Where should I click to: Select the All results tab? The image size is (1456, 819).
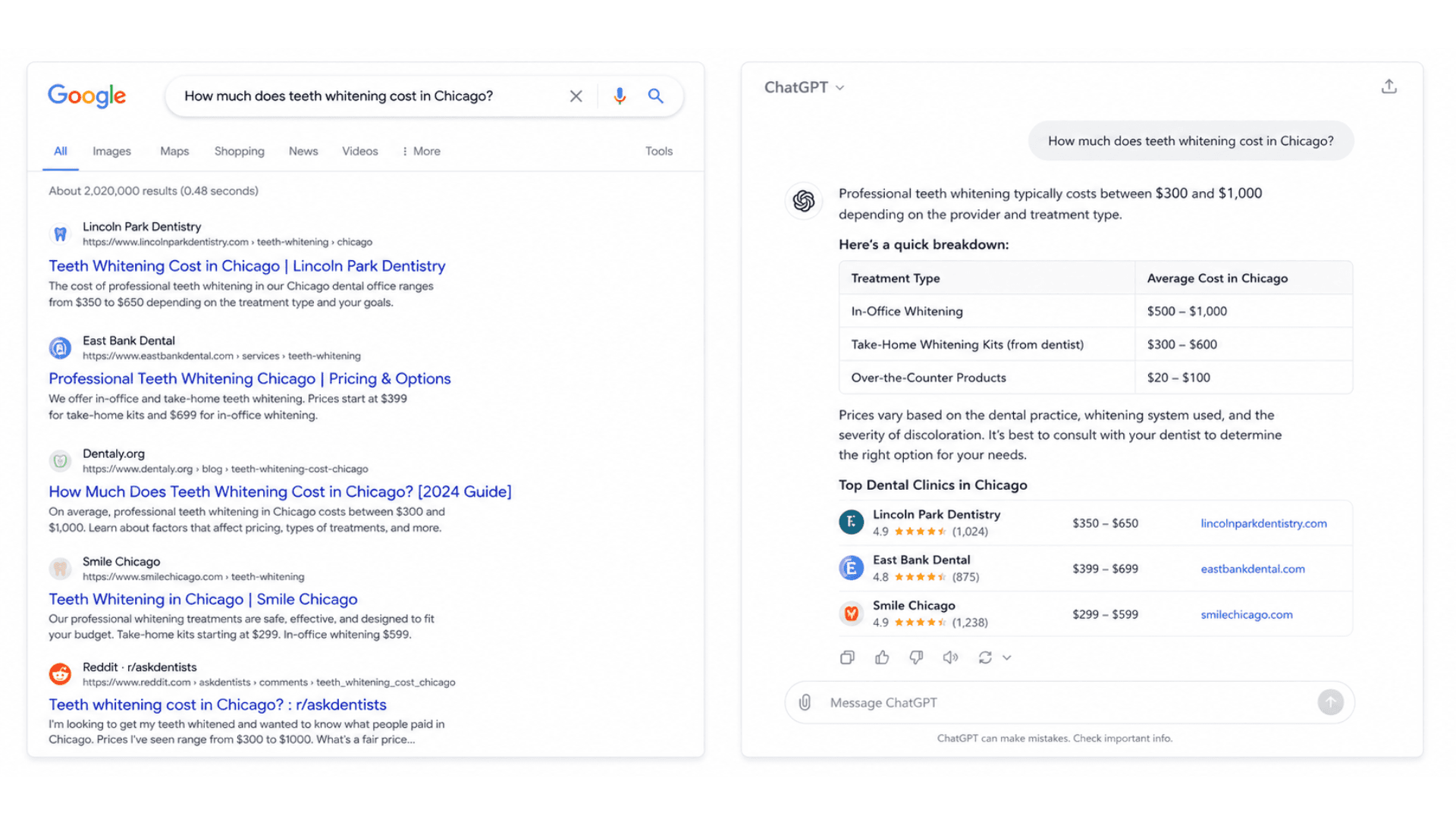click(61, 151)
